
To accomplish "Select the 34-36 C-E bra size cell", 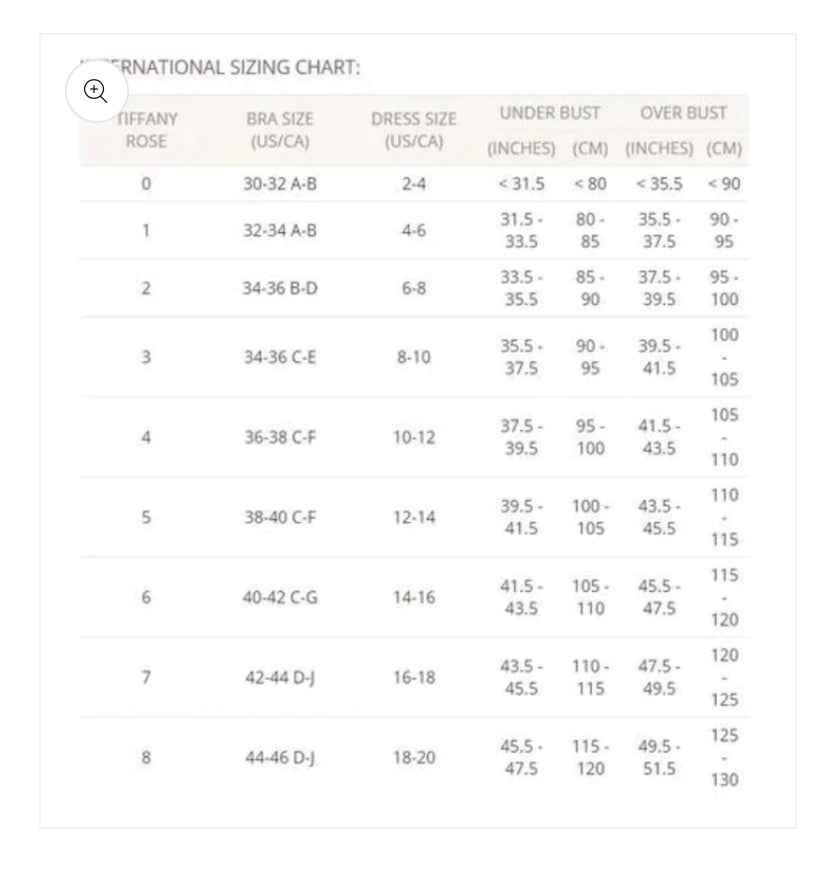I will [280, 356].
